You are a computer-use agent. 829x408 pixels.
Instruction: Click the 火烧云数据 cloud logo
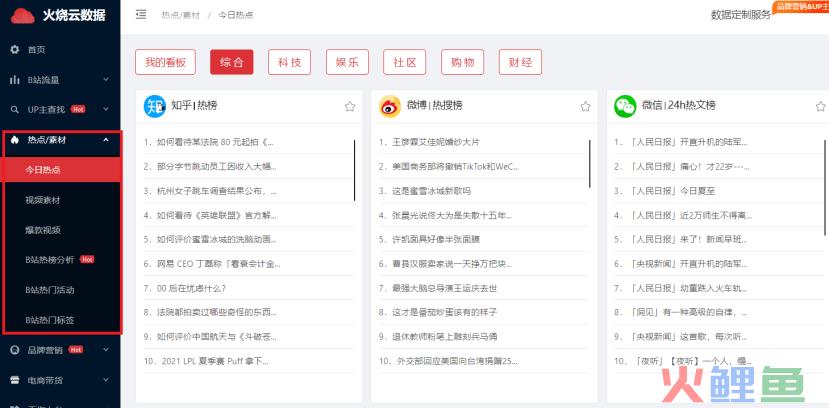click(23, 16)
